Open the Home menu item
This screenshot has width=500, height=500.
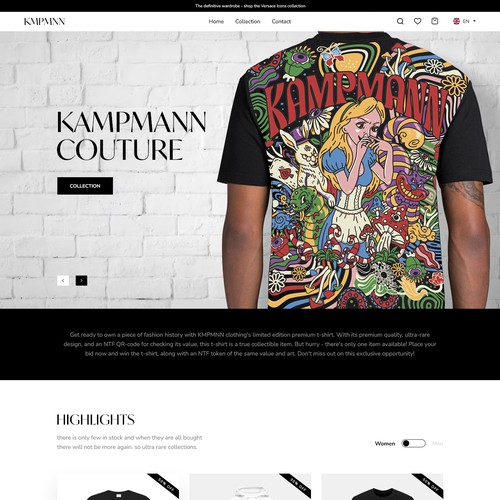pos(216,21)
